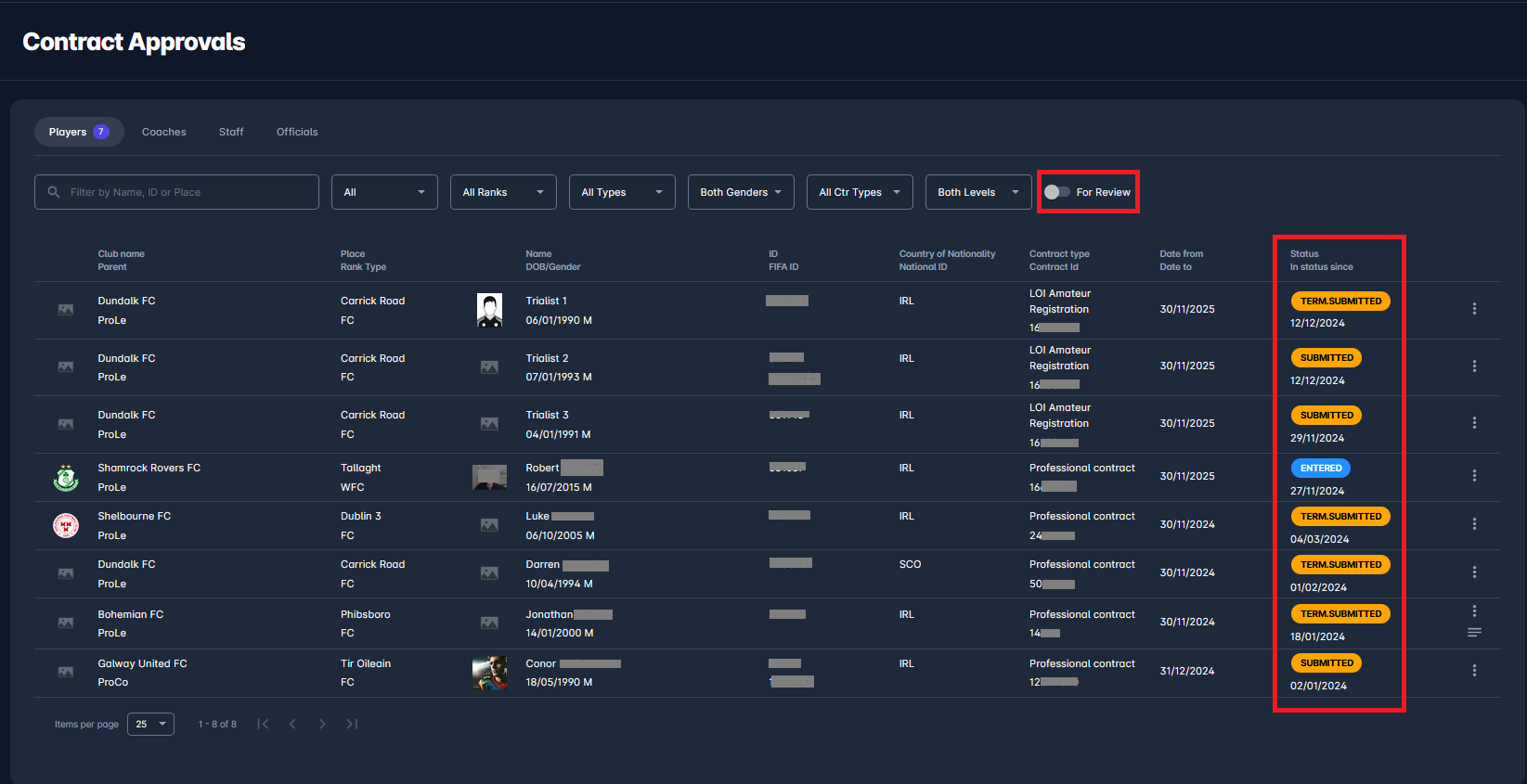Click the ENTERED status badge
1527x784 pixels.
[x=1320, y=469]
